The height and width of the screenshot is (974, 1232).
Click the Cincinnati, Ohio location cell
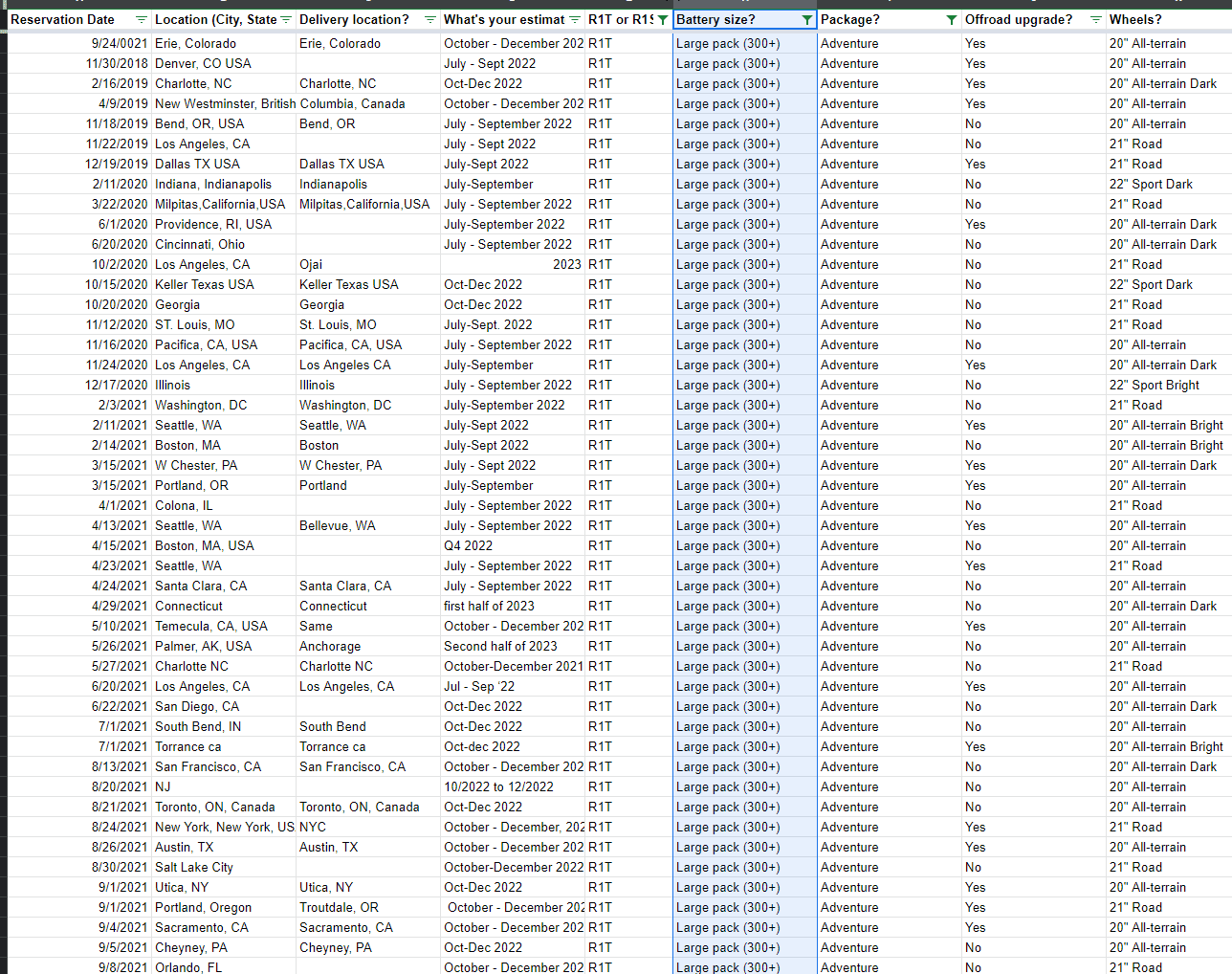[x=224, y=245]
